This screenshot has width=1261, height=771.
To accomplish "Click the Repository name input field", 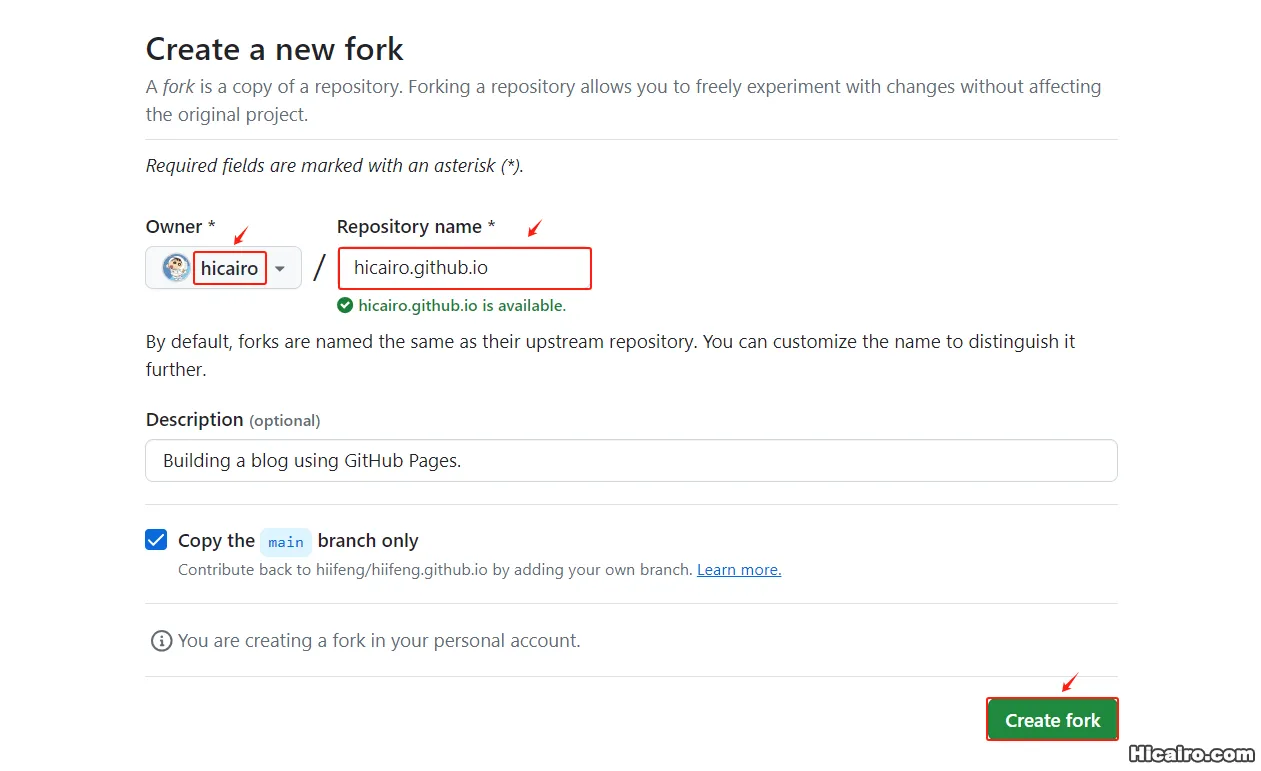I will click(464, 268).
